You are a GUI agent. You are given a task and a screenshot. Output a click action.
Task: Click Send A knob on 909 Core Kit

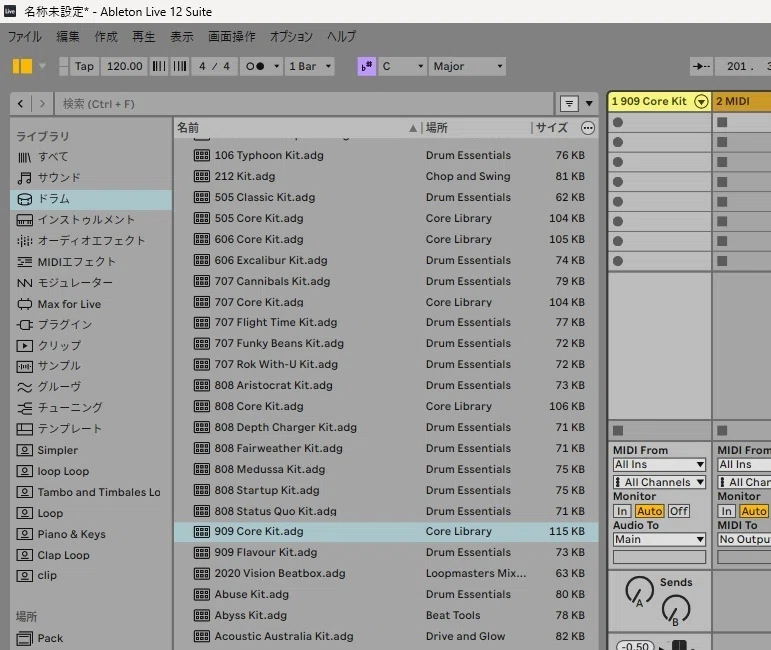tap(639, 591)
